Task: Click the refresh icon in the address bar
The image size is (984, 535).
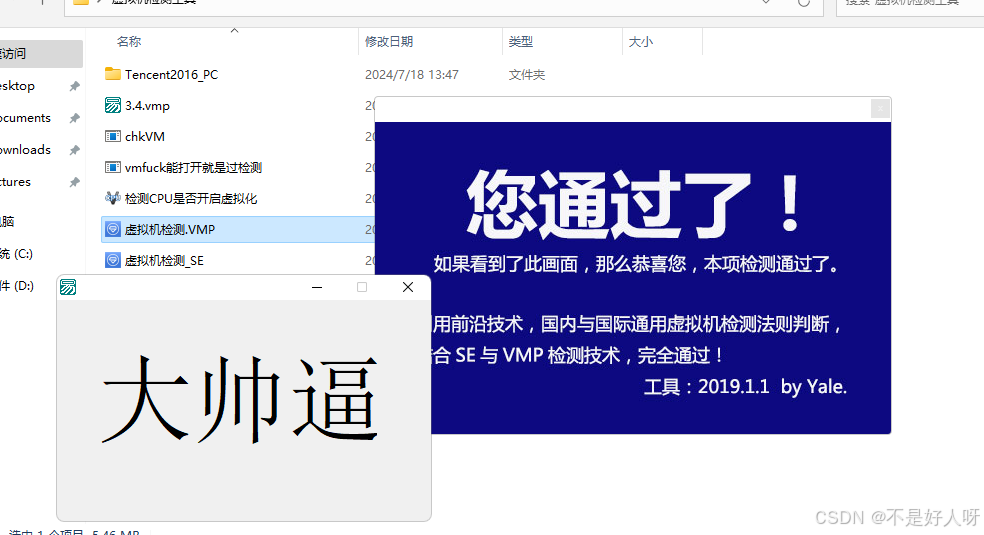Action: pos(803,3)
